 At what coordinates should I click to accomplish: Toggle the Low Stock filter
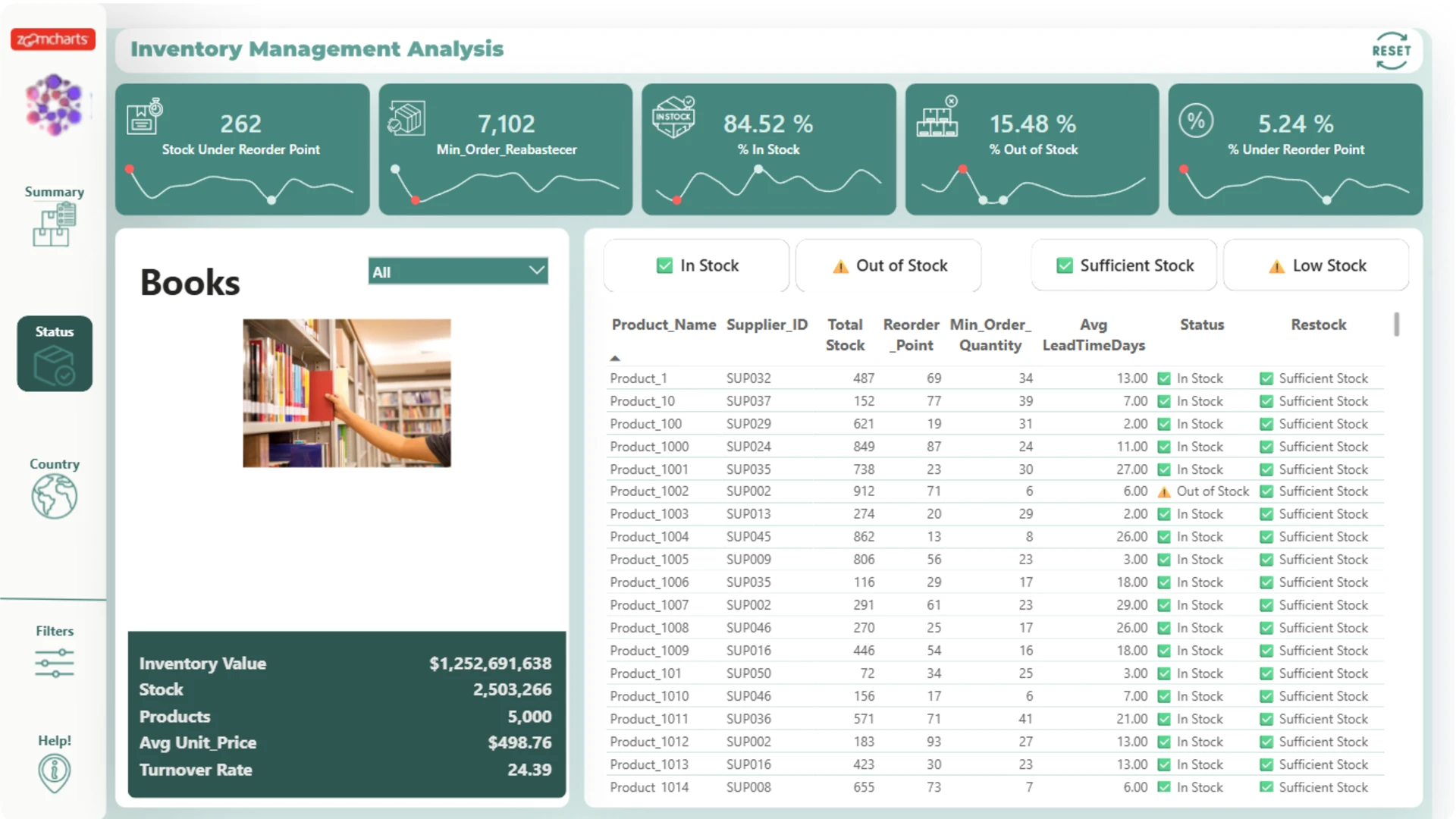1316,265
